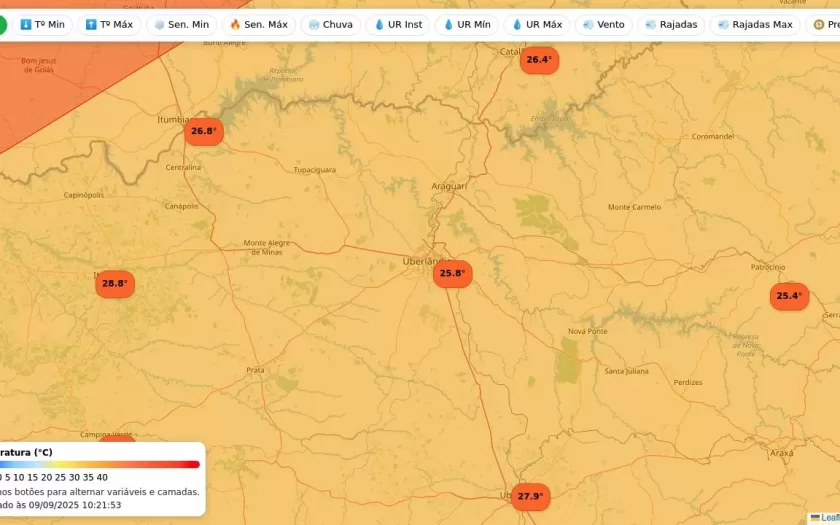
Task: Show the Rajadas gusts layer
Action: (671, 25)
